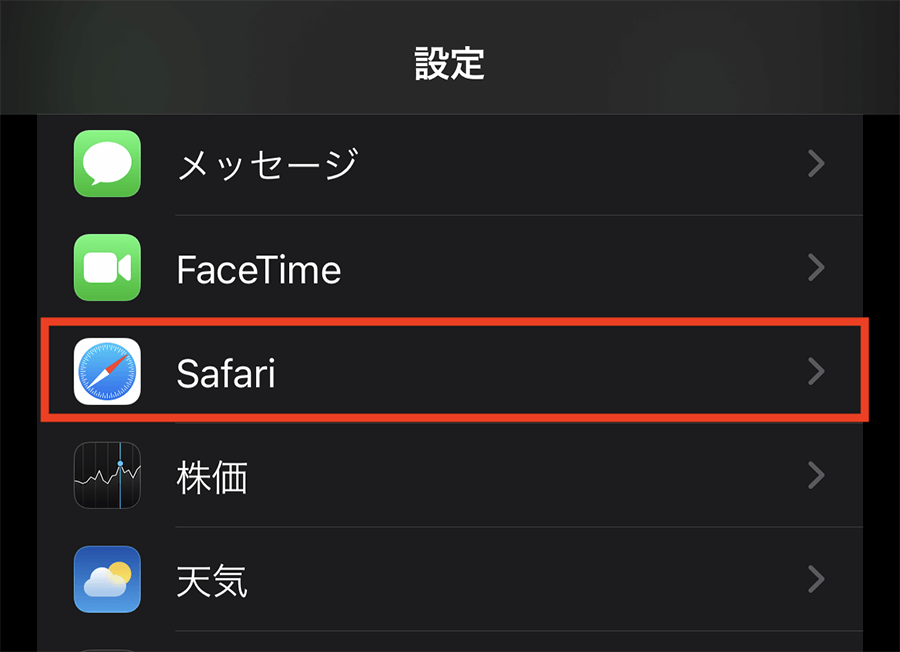Tap the partially visible row below 天気

pyautogui.click(x=450, y=643)
